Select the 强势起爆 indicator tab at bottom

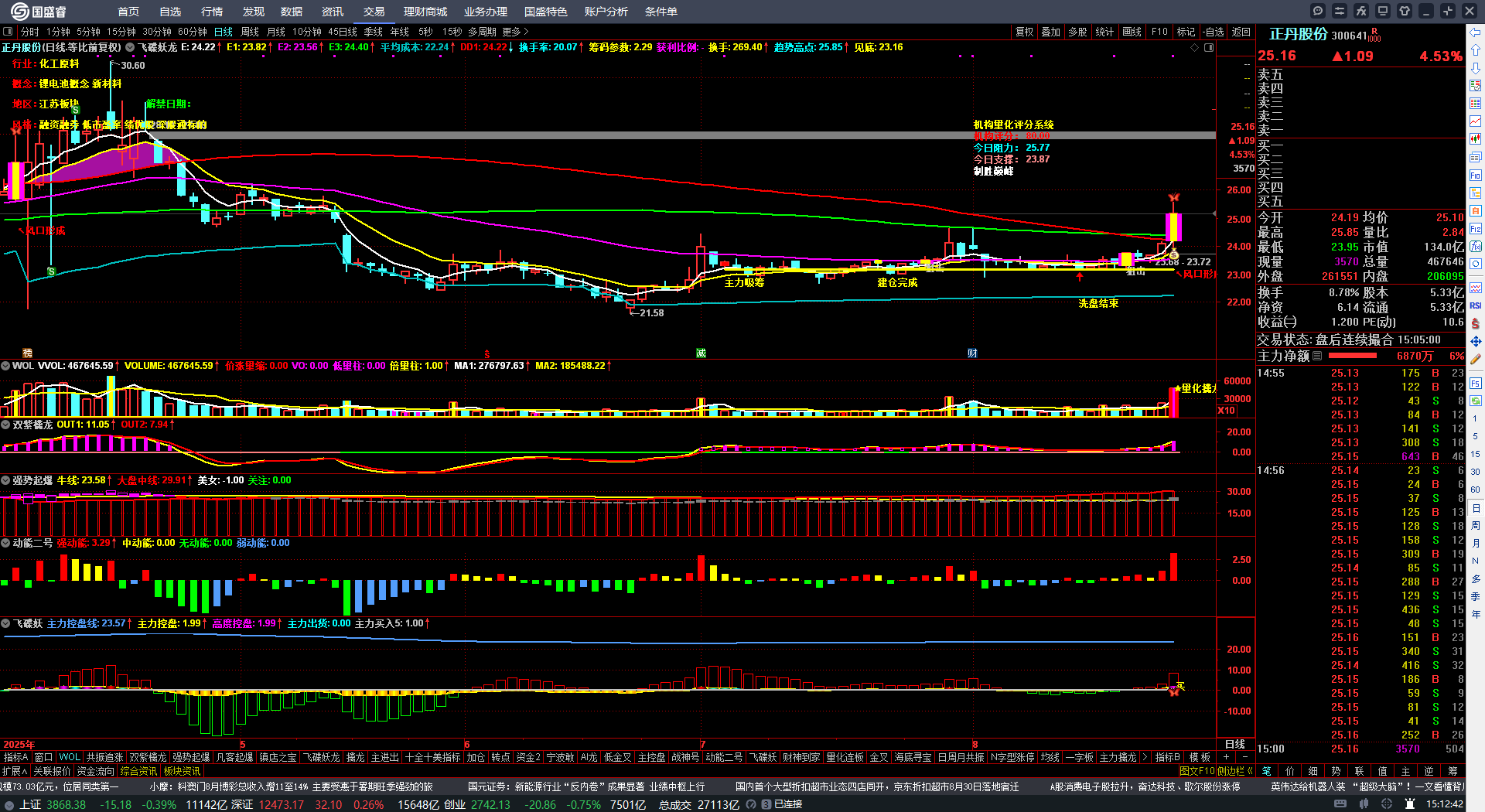(x=191, y=757)
